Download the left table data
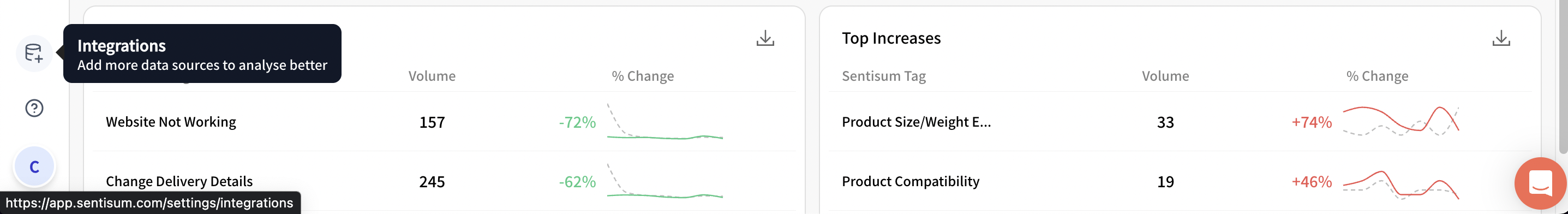Viewport: 1568px width, 214px height. (765, 38)
